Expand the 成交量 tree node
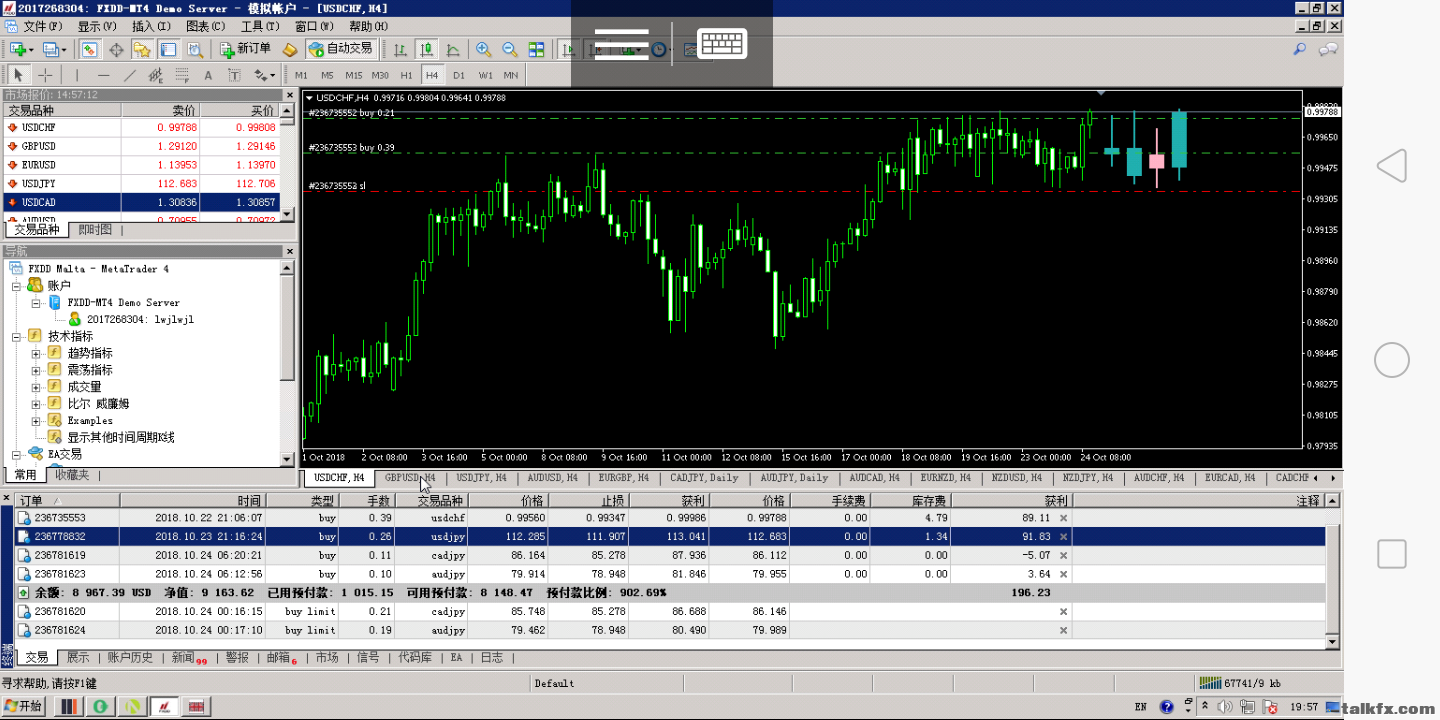 36,387
